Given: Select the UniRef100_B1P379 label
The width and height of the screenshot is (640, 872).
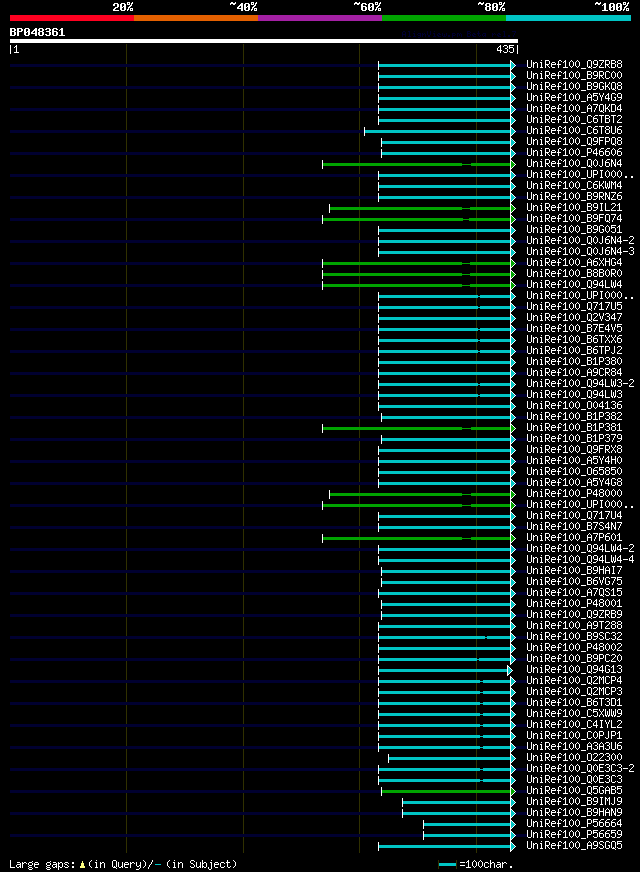Looking at the screenshot, I should [x=574, y=439].
